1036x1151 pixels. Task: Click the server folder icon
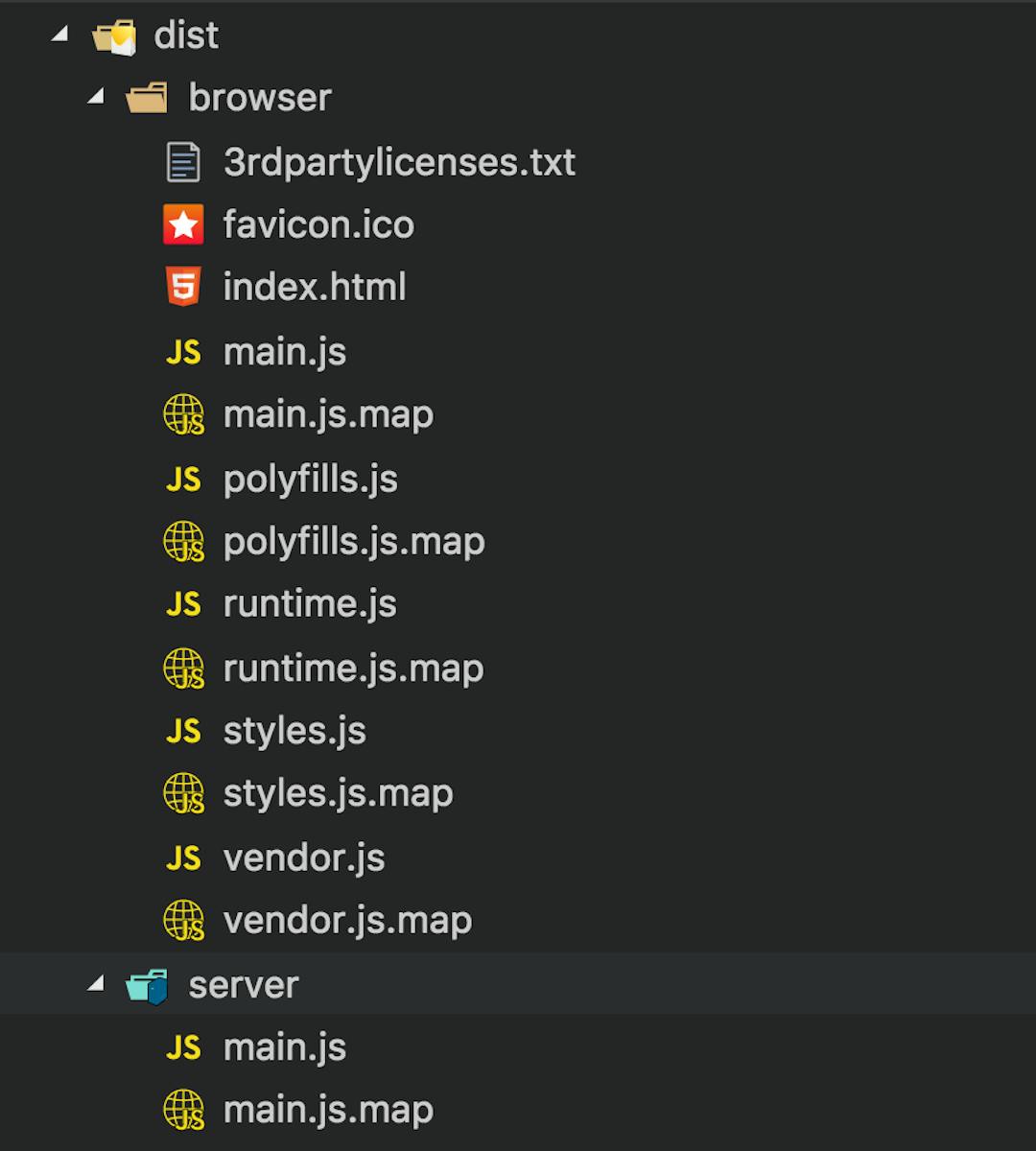[x=146, y=984]
